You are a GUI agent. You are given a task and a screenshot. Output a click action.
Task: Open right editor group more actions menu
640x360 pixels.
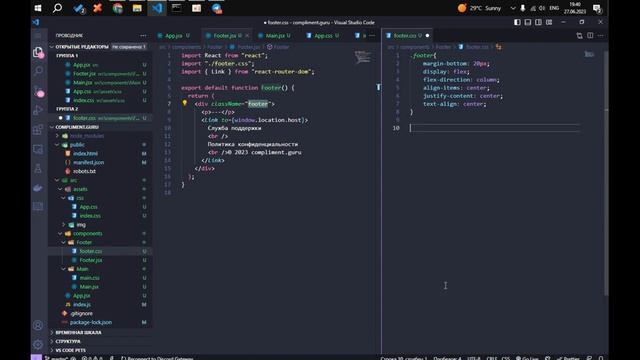click(600, 36)
